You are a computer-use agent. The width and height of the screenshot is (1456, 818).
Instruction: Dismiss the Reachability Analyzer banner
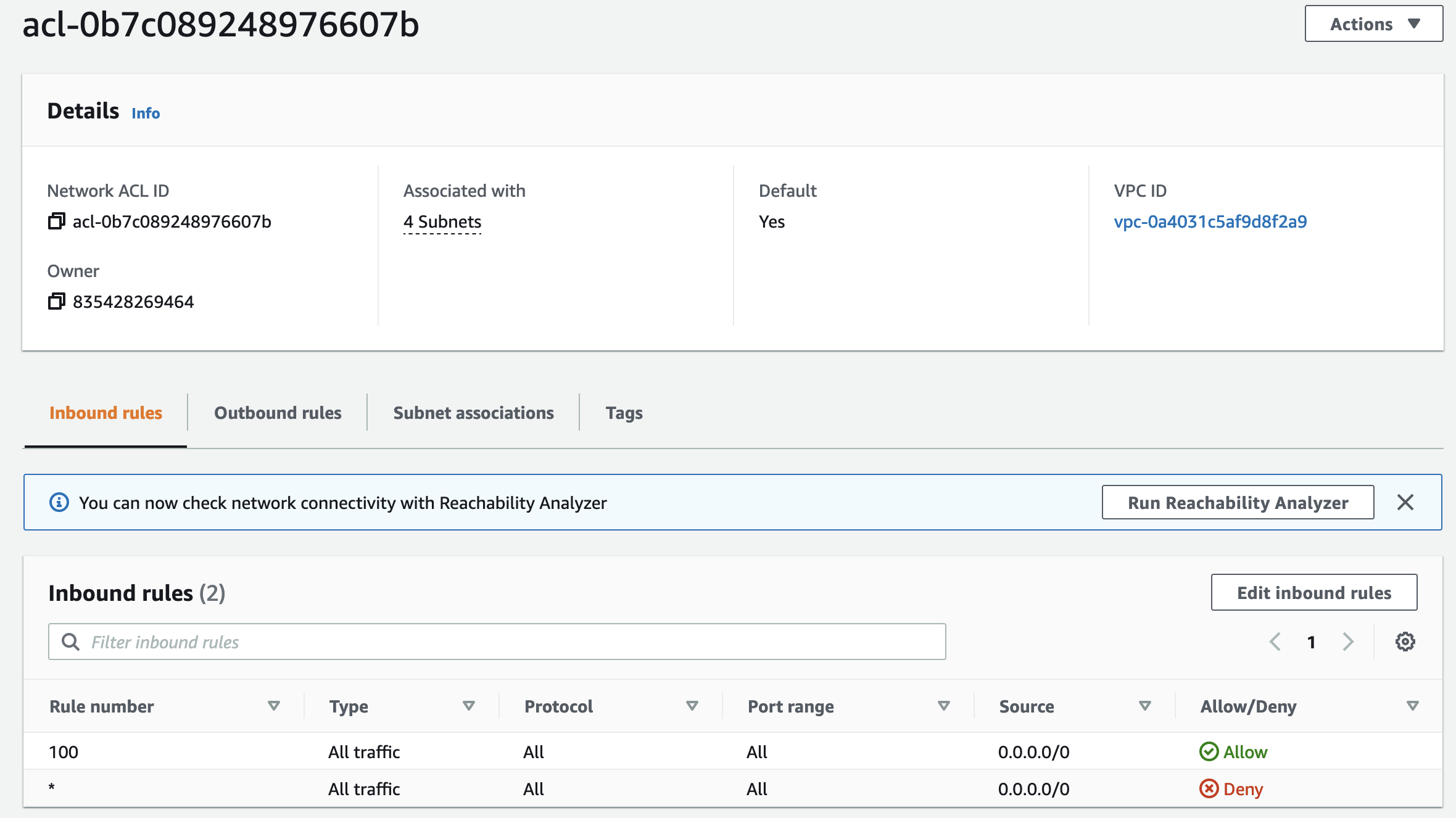pyautogui.click(x=1405, y=502)
